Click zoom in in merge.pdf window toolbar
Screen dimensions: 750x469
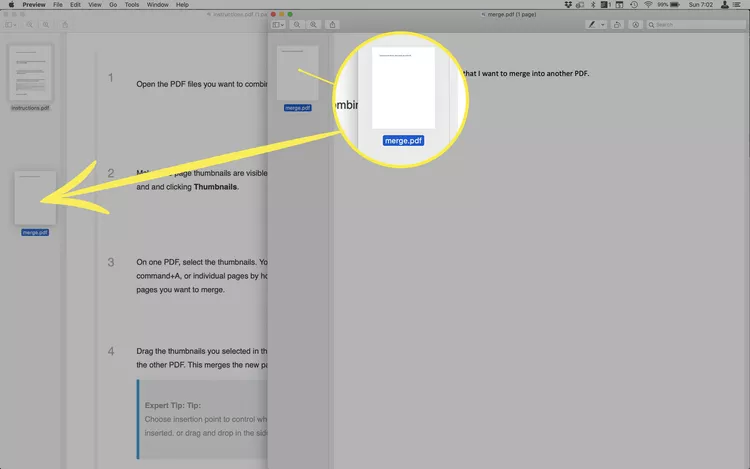(x=313, y=24)
